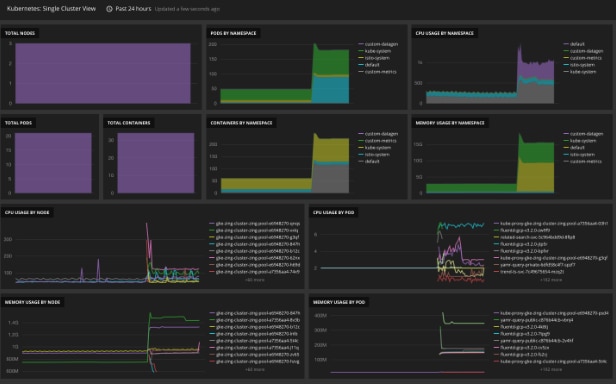Click the first purple node marker in CPU Usage by Node
Viewport: 616px width, 384px height.
click(x=212, y=224)
